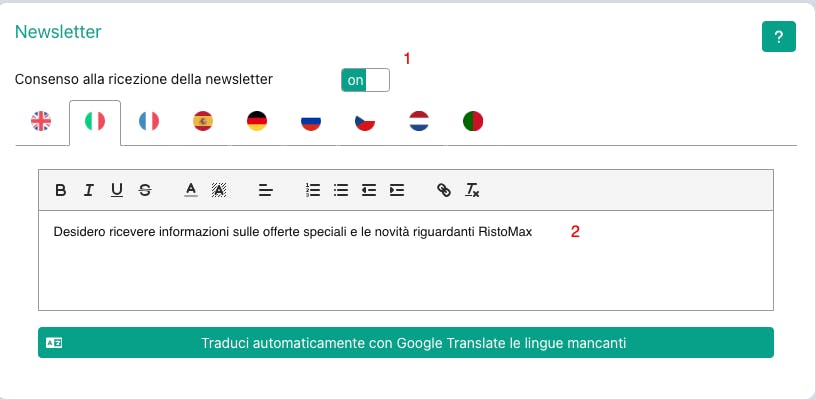This screenshot has width=816, height=400.
Task: Open the French language tab
Action: coord(149,121)
